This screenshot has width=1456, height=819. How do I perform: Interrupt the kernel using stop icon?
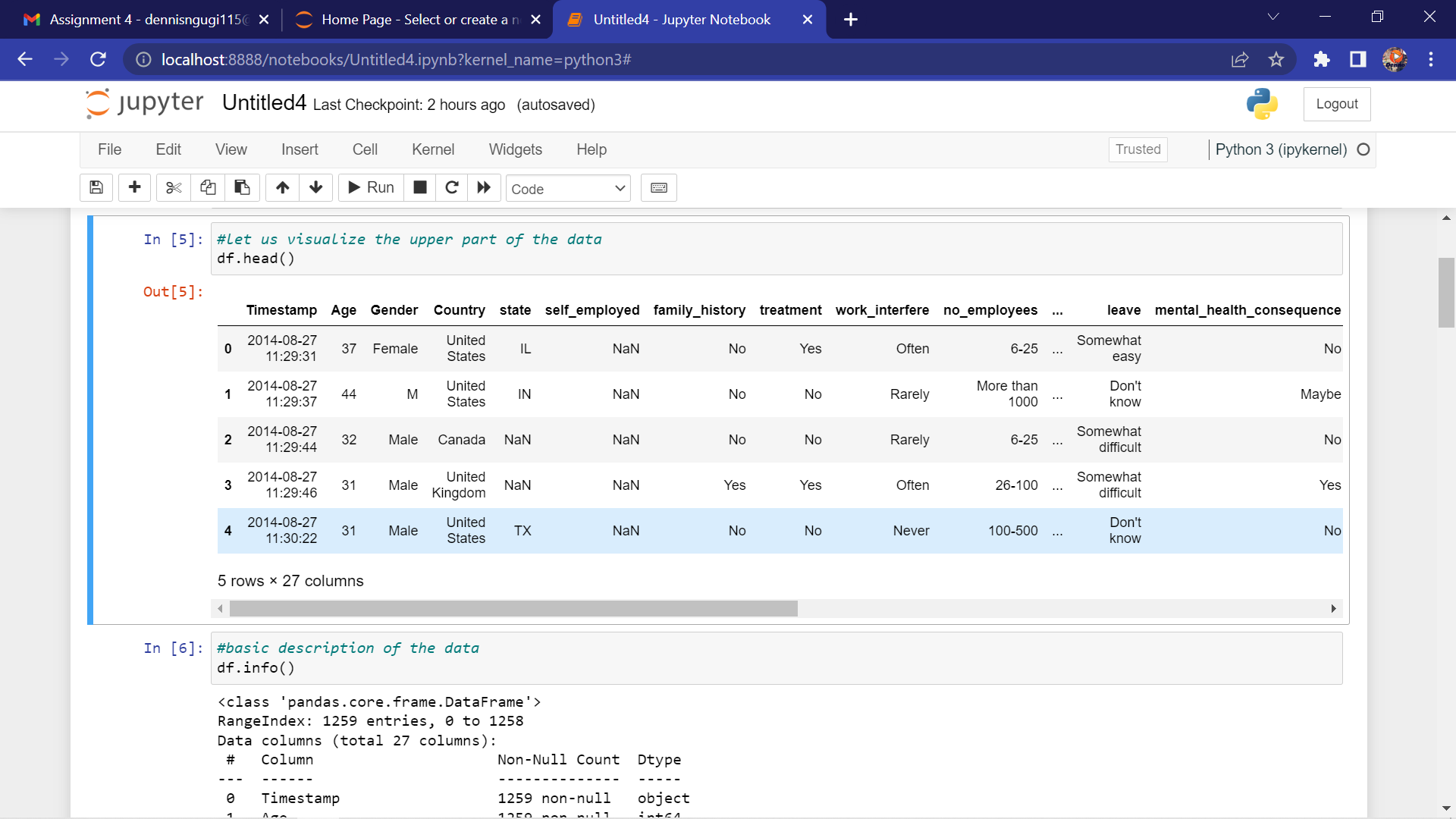point(419,187)
